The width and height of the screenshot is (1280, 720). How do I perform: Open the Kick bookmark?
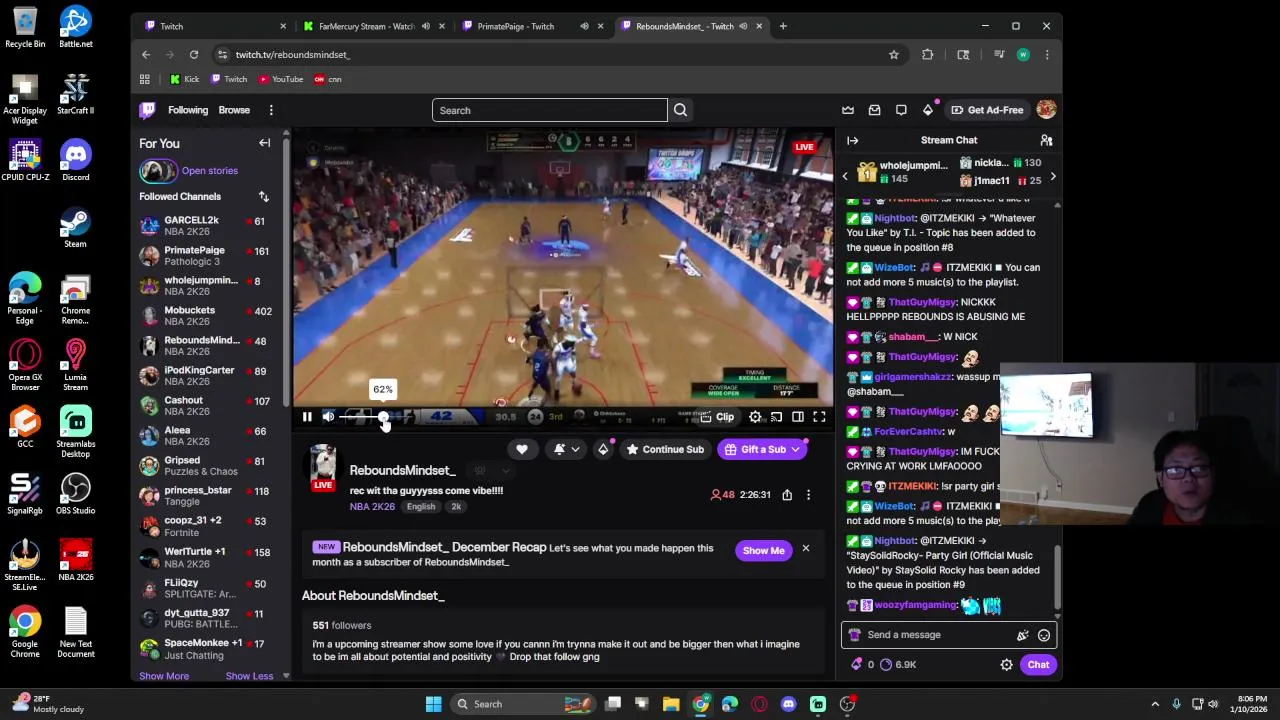184,79
